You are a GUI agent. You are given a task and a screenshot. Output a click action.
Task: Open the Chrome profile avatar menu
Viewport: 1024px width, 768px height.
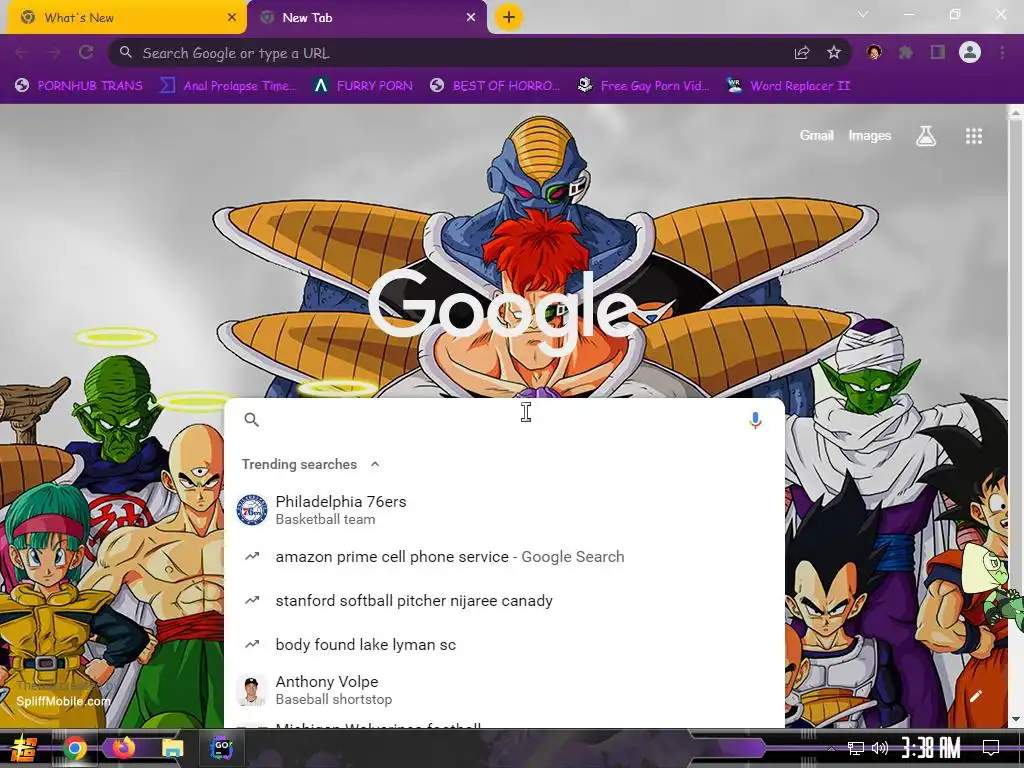tap(970, 52)
